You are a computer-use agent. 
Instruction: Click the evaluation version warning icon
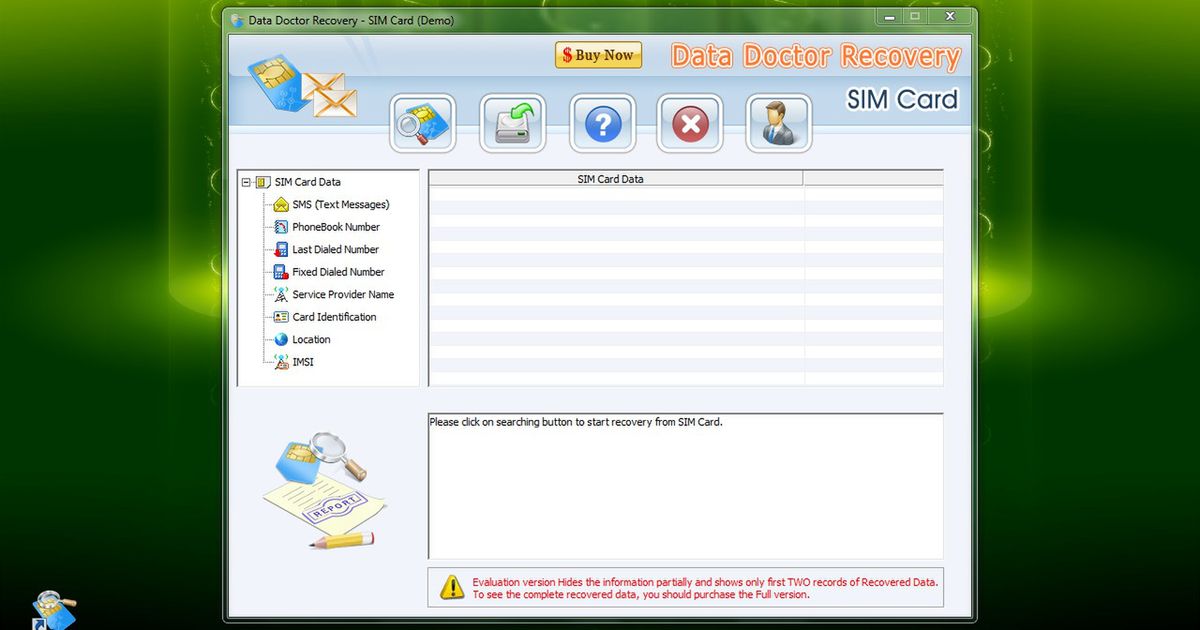pyautogui.click(x=451, y=588)
